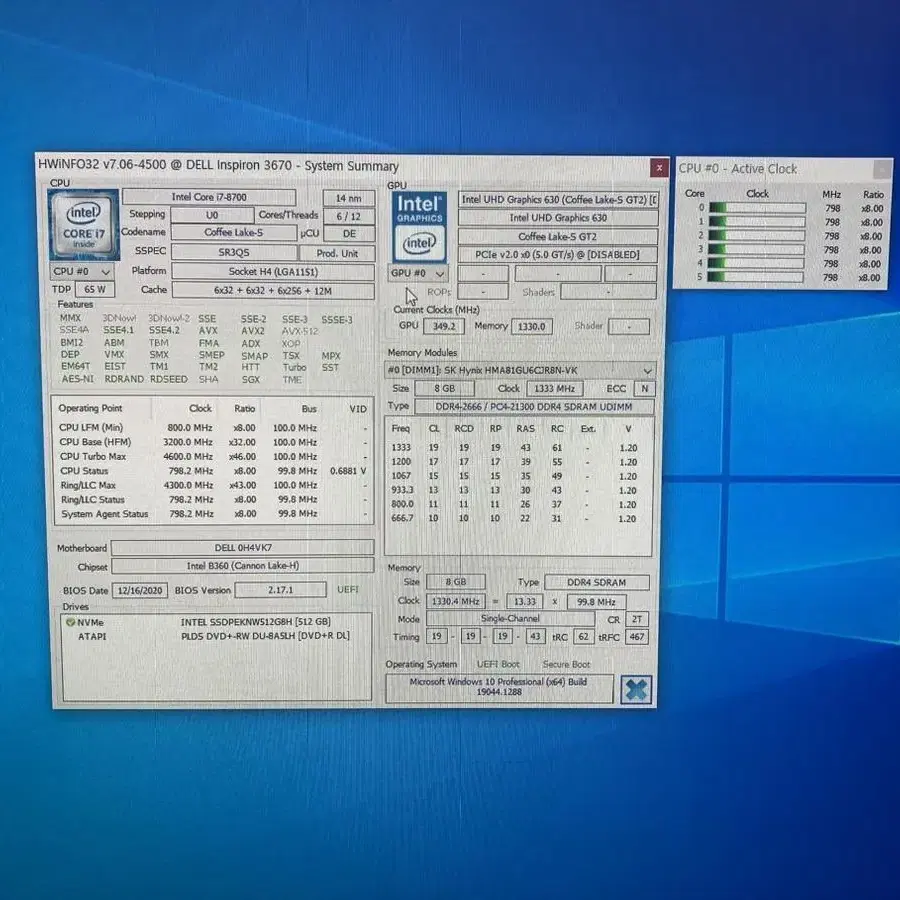Click the blue X close icon near Operating System

coord(636,690)
